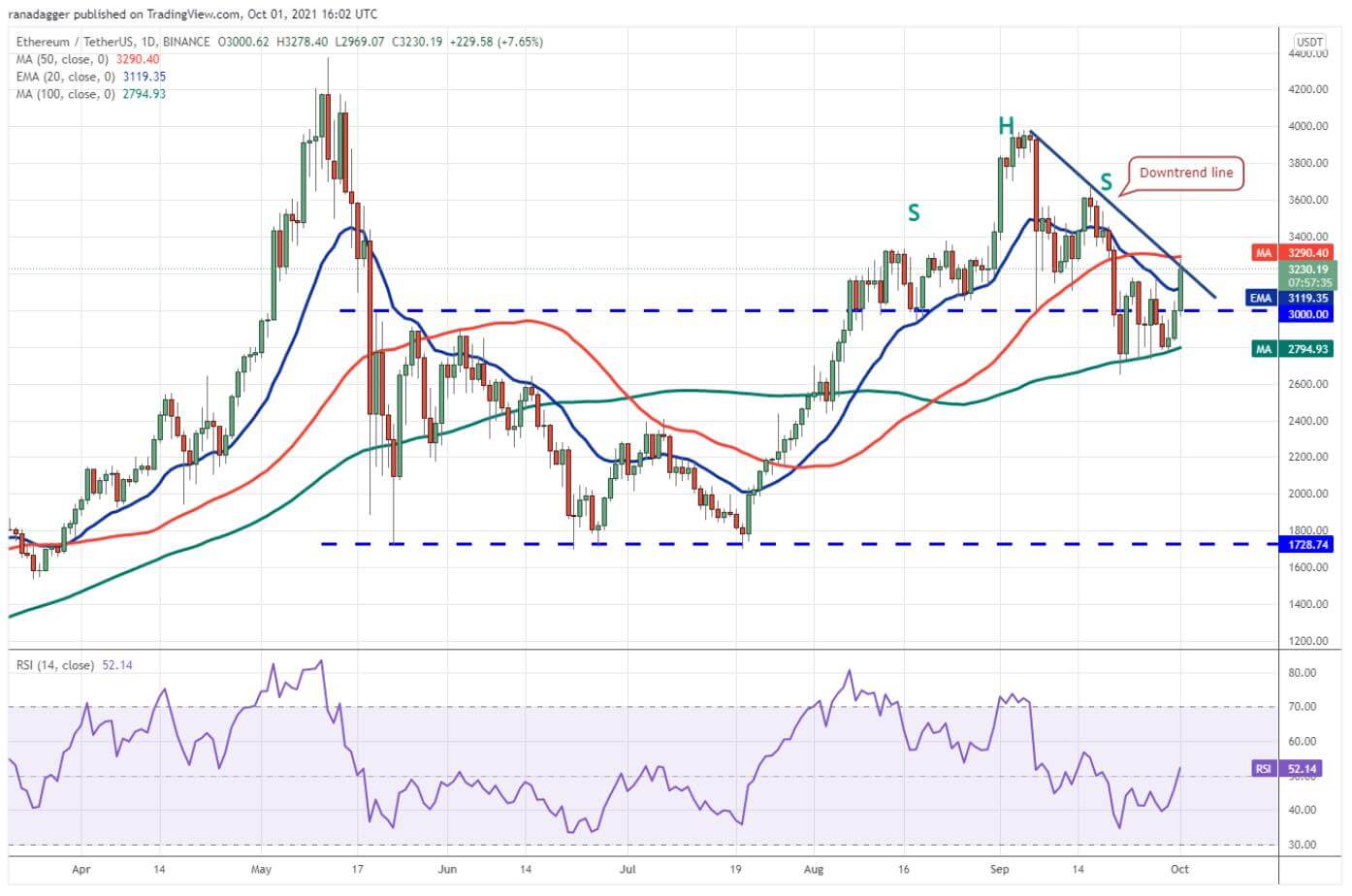
Task: Click the USDT currency button
Action: click(x=1310, y=42)
